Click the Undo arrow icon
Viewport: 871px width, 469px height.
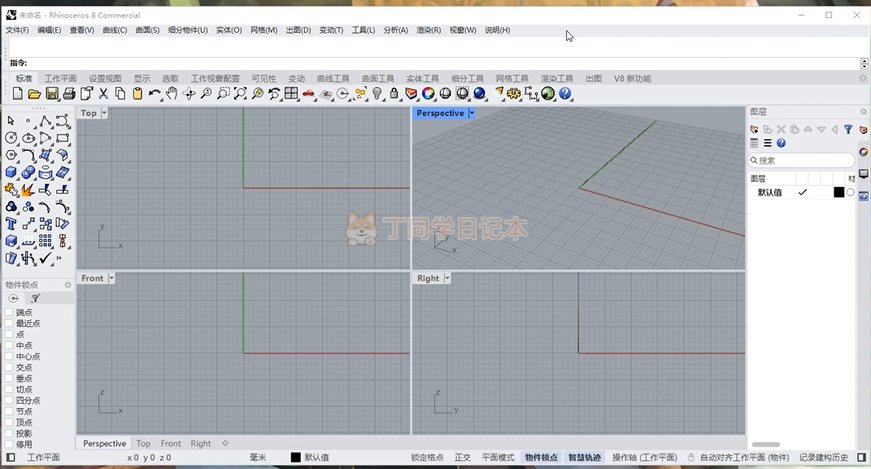(154, 94)
